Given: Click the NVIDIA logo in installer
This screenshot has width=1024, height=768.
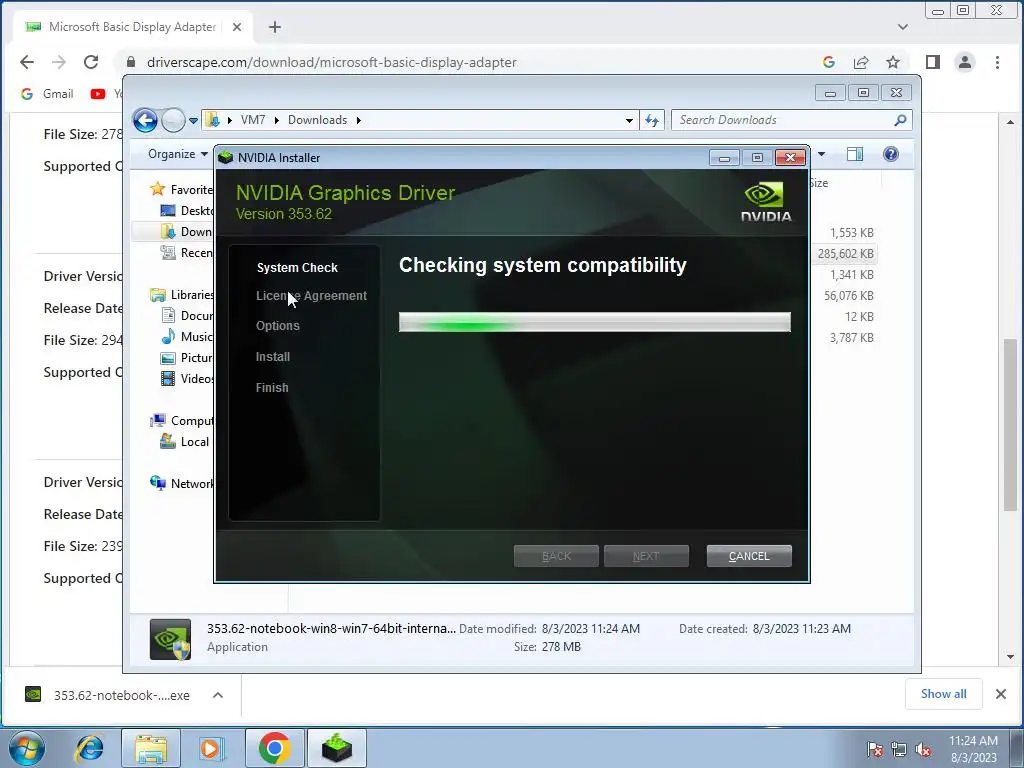Looking at the screenshot, I should coord(765,202).
